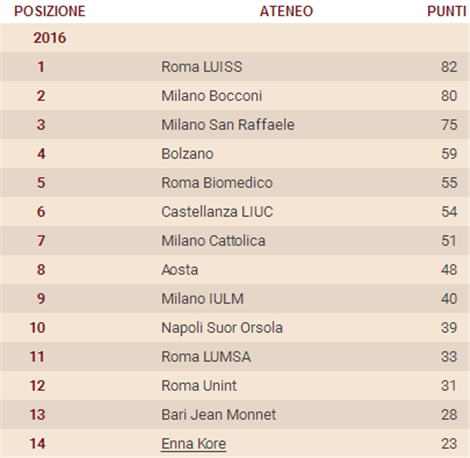
Task: Select the Aosta university name
Action: pos(180,270)
